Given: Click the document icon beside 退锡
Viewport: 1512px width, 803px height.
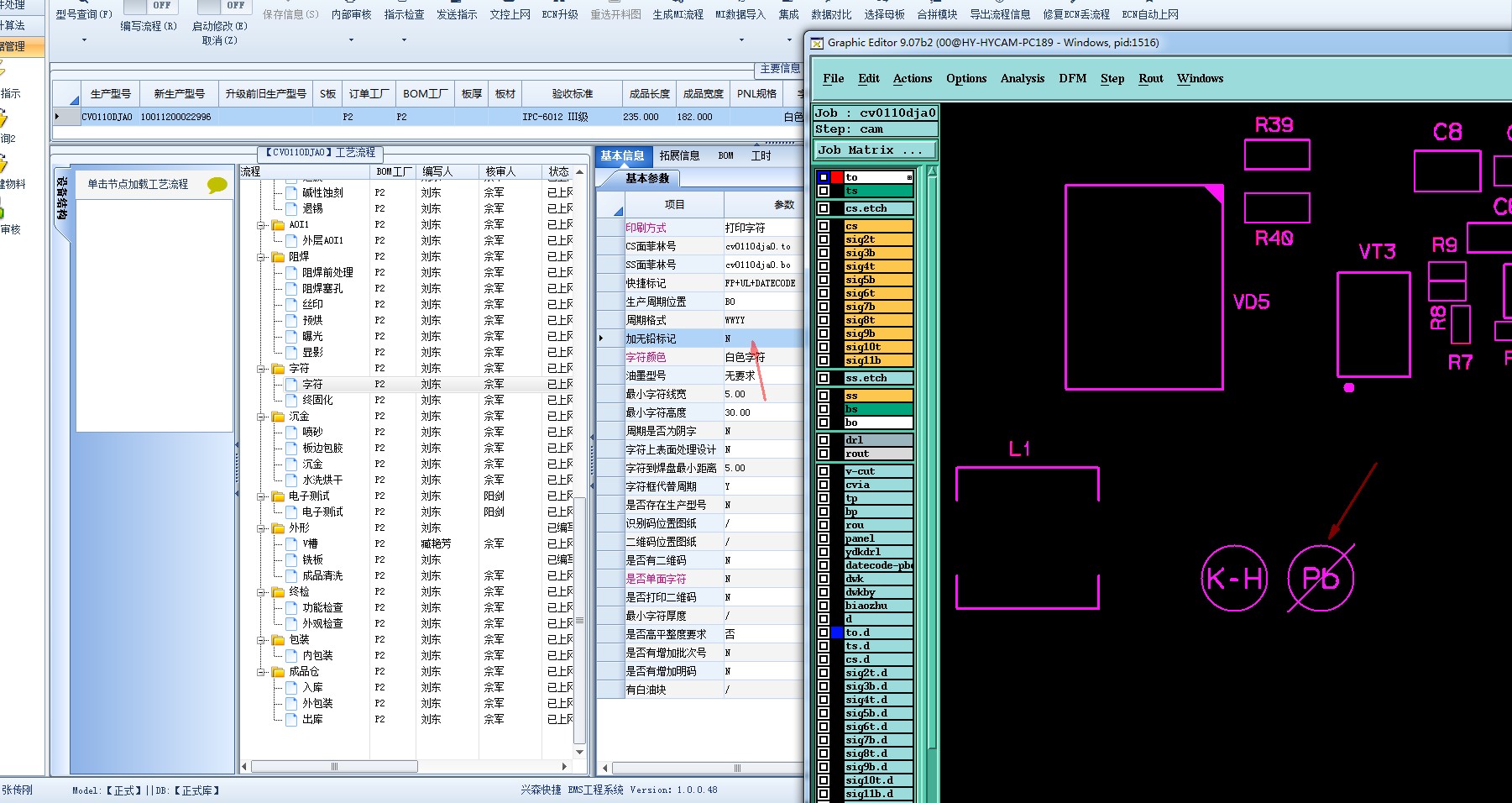Looking at the screenshot, I should click(x=291, y=208).
